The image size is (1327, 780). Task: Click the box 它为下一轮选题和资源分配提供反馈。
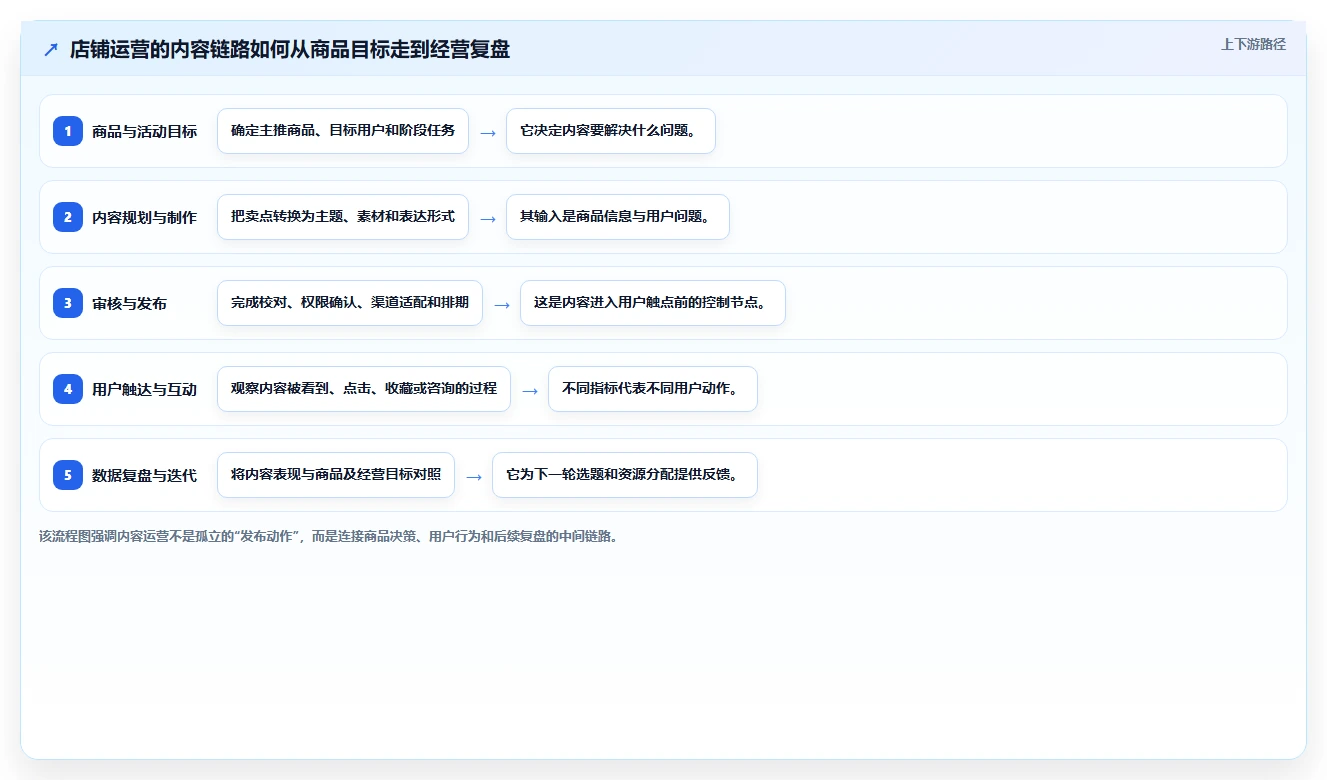click(x=625, y=475)
